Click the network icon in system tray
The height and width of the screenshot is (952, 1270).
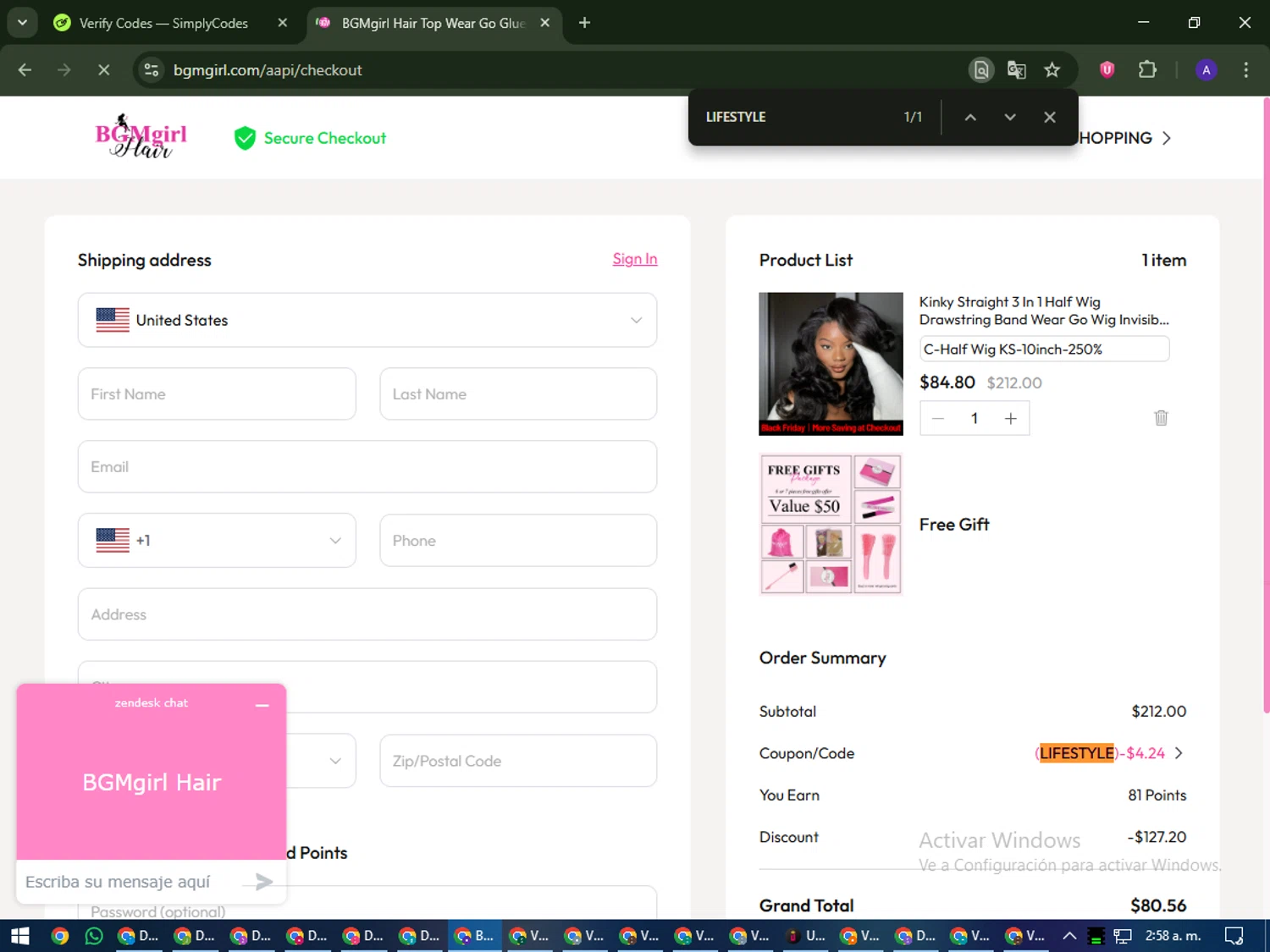[1123, 935]
